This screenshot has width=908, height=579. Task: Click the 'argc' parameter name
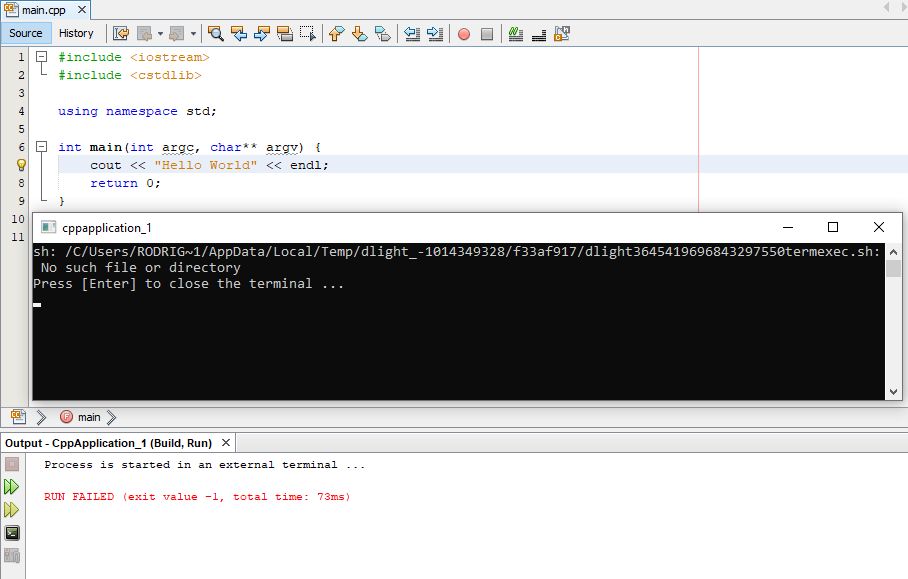coord(177,147)
